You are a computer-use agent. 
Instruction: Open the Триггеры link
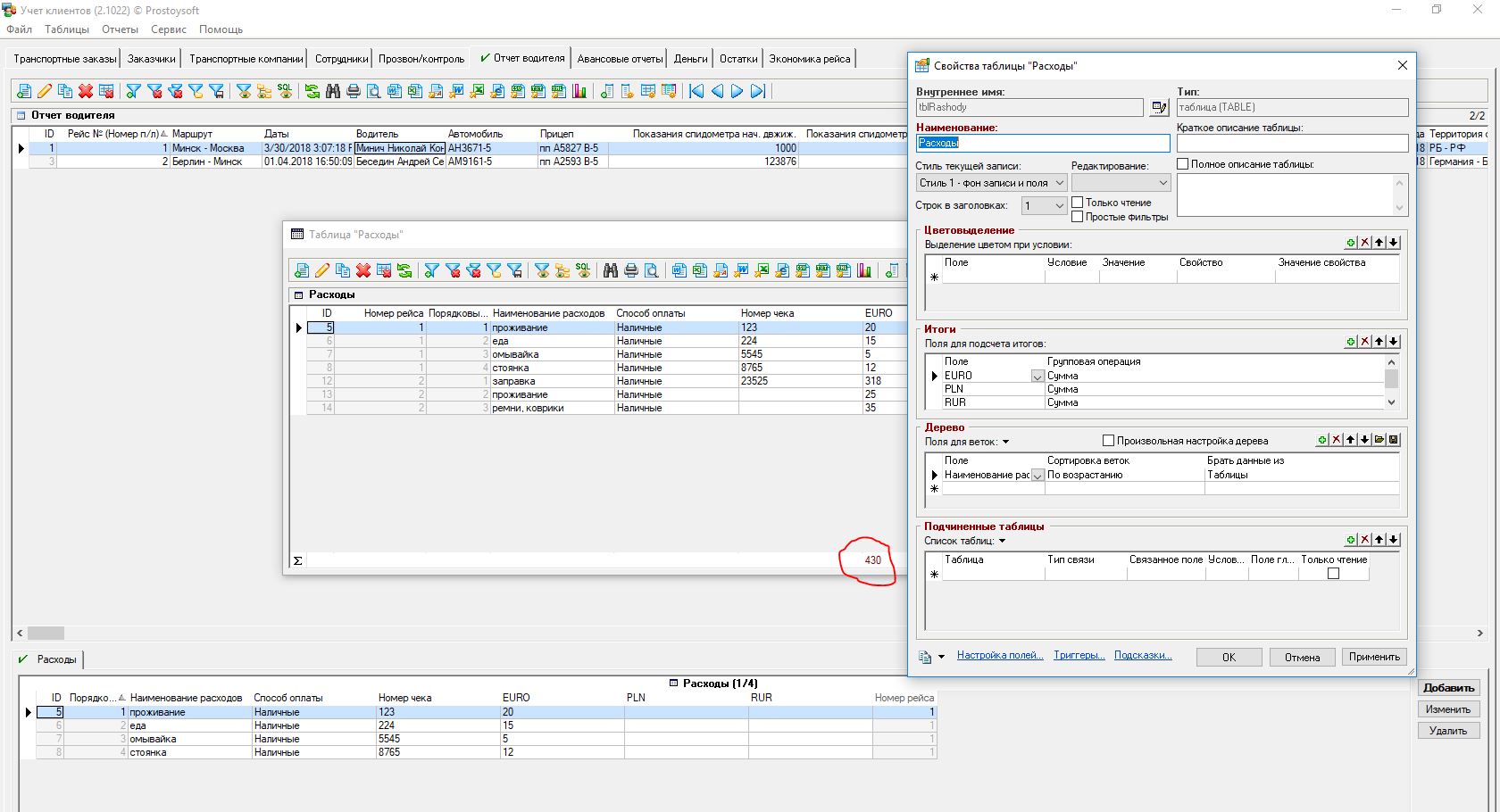[1079, 655]
